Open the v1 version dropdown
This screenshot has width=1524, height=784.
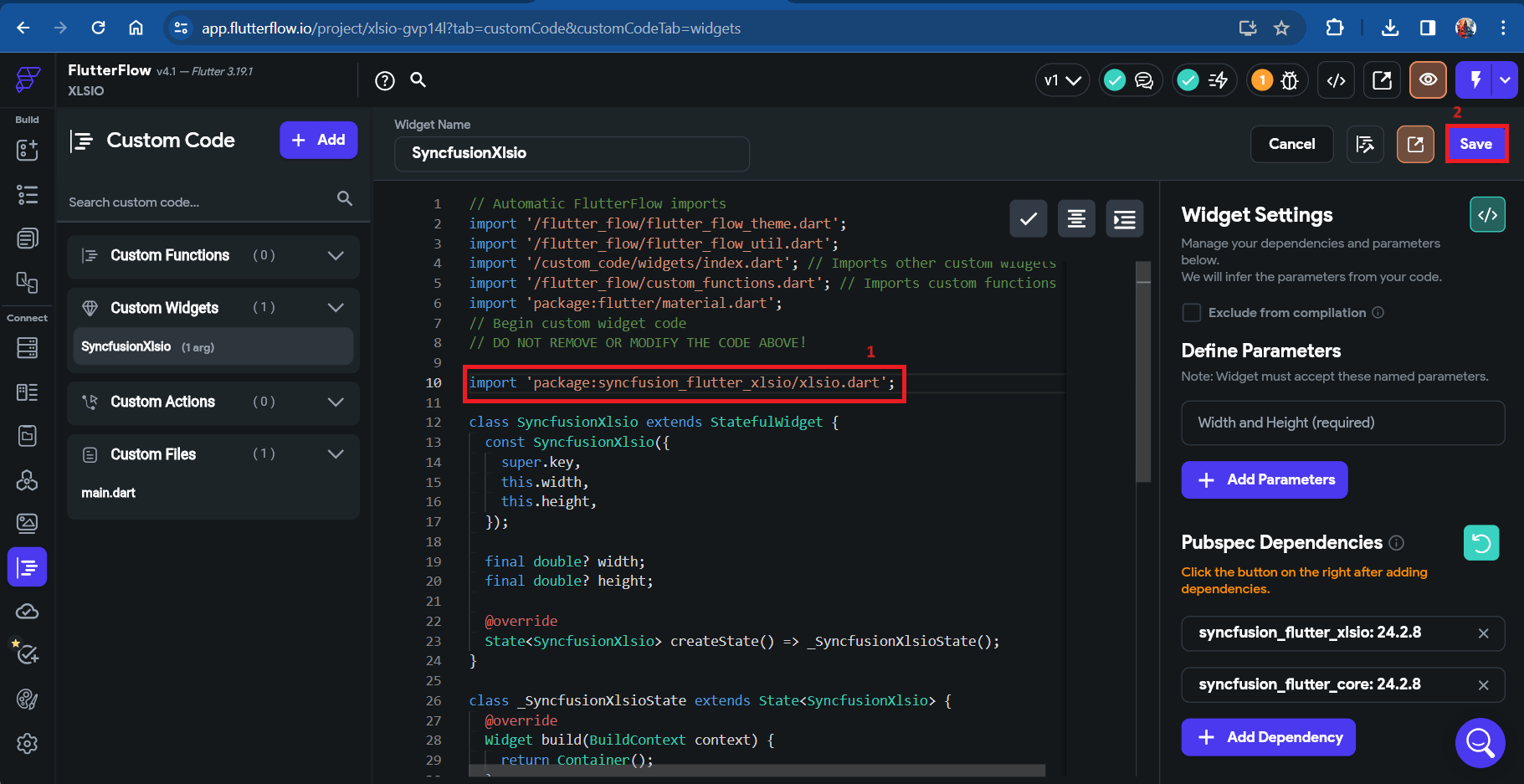point(1063,80)
